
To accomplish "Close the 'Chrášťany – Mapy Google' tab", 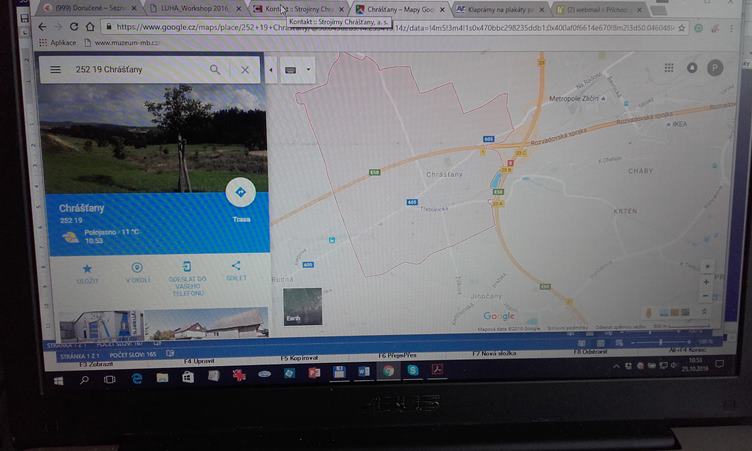I will [442, 10].
